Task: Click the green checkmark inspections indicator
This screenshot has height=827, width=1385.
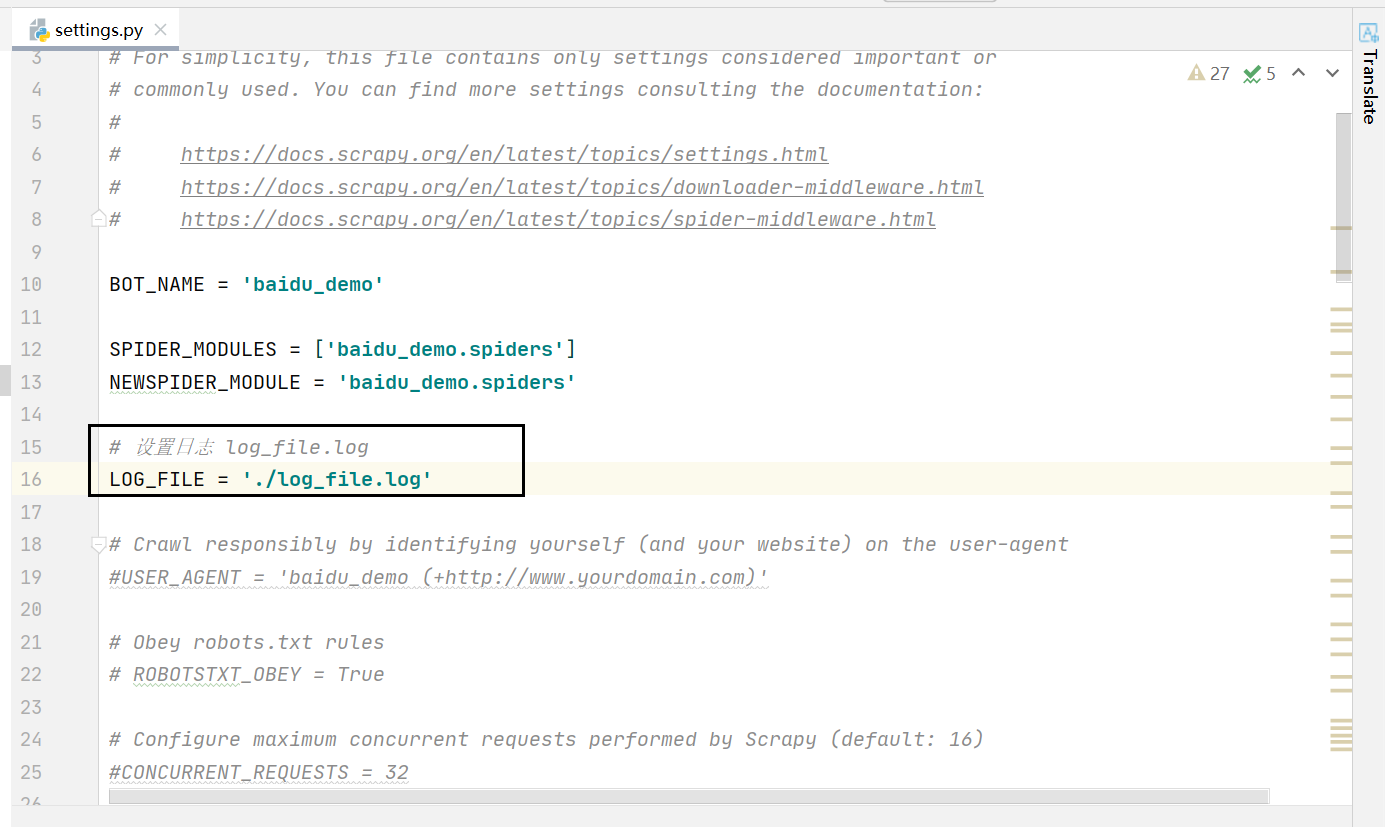Action: point(1252,73)
